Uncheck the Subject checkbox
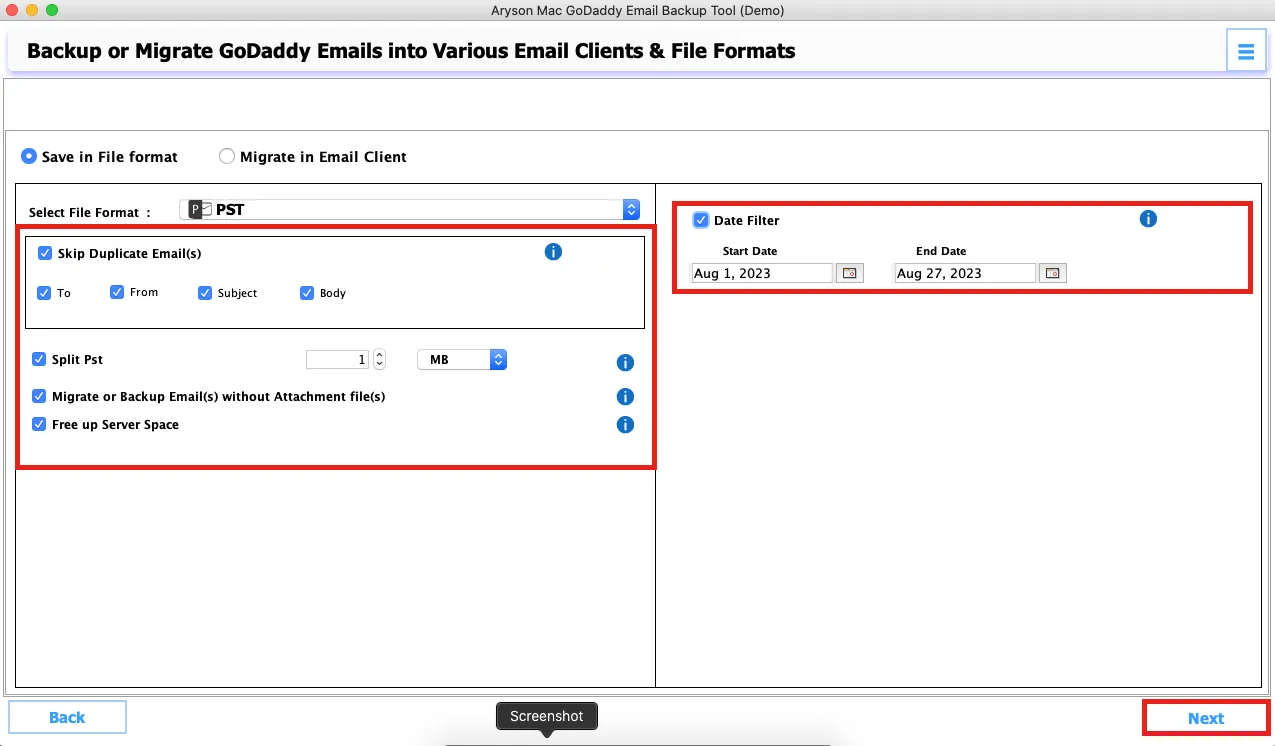Screen dimensions: 1275x746 (x=205, y=293)
